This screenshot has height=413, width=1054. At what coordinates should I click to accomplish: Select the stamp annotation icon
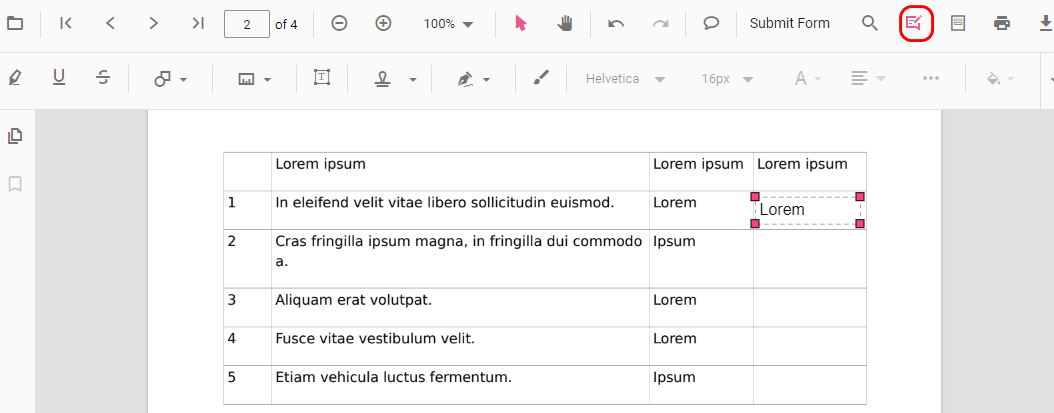(x=383, y=79)
